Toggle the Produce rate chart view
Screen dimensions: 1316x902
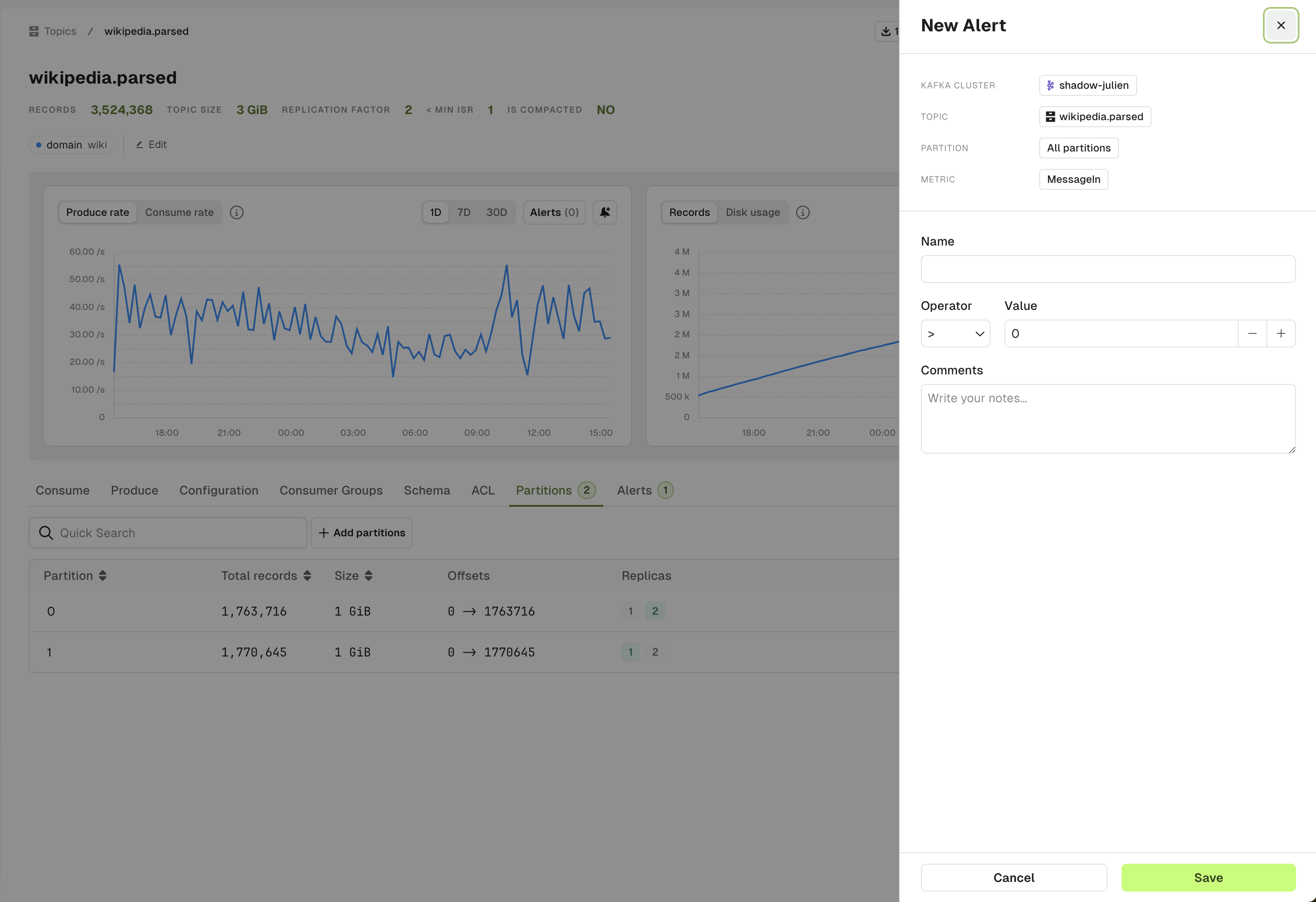pos(97,212)
